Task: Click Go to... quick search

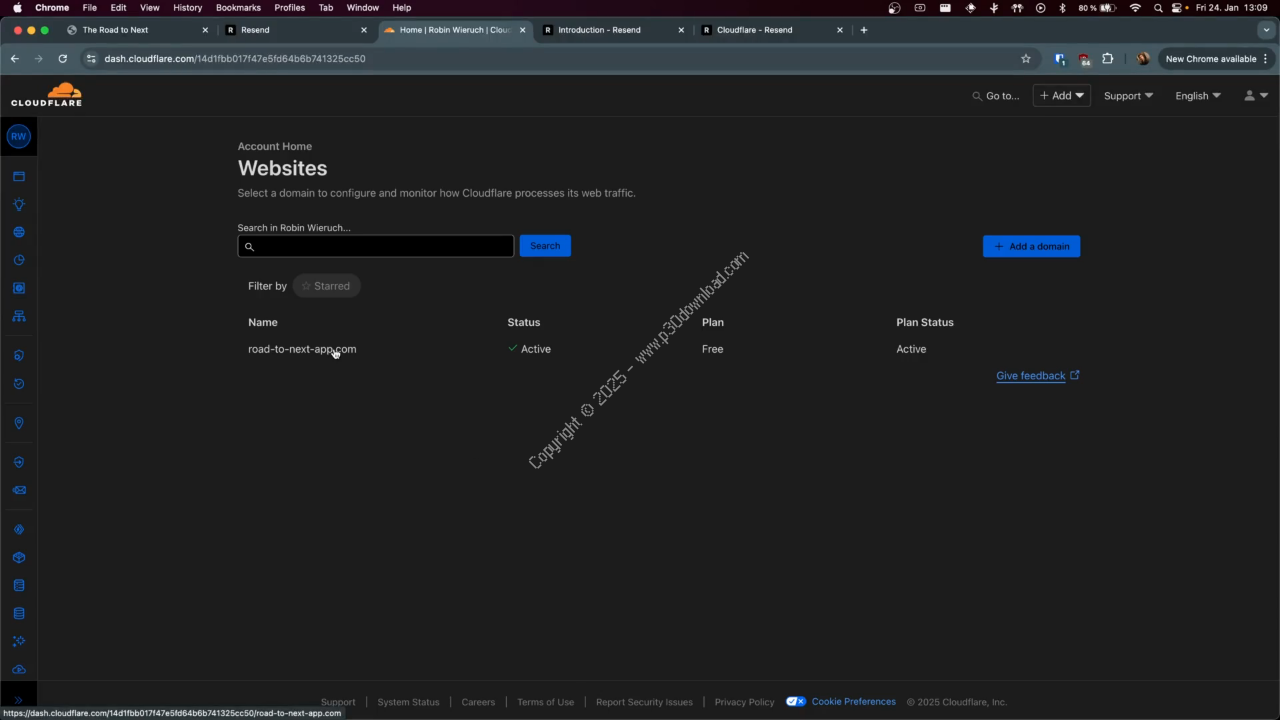Action: pyautogui.click(x=996, y=96)
